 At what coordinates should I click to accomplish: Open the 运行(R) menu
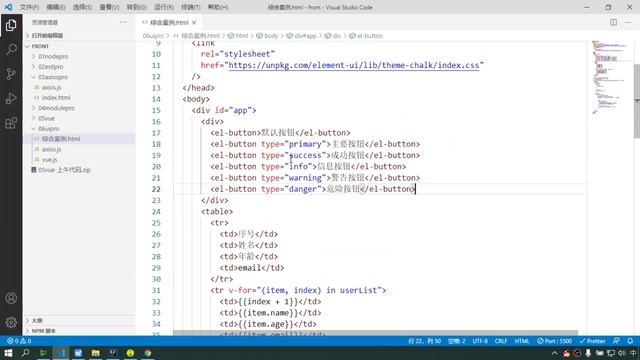click(x=164, y=7)
